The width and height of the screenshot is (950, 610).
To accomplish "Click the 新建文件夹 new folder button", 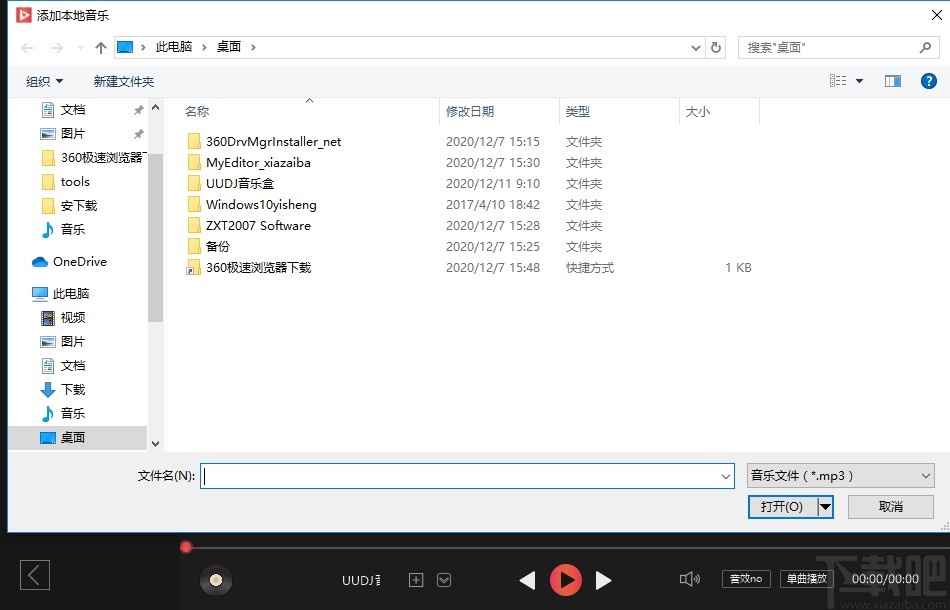I will pyautogui.click(x=125, y=81).
